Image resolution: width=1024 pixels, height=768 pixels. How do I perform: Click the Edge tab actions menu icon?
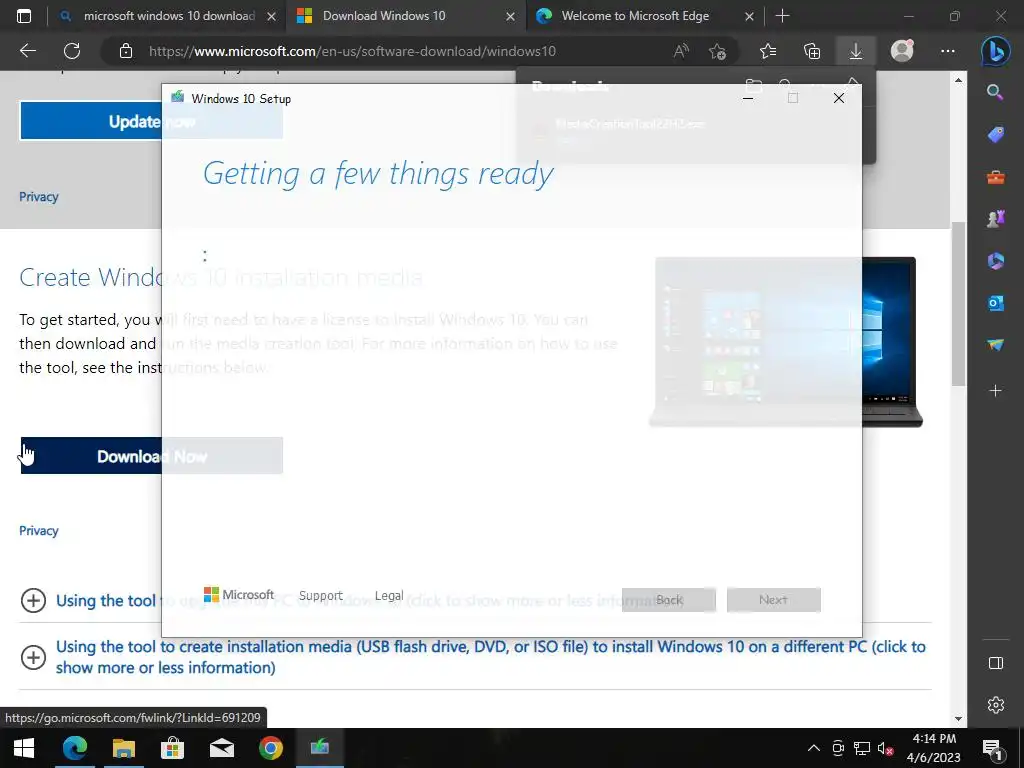[x=24, y=16]
